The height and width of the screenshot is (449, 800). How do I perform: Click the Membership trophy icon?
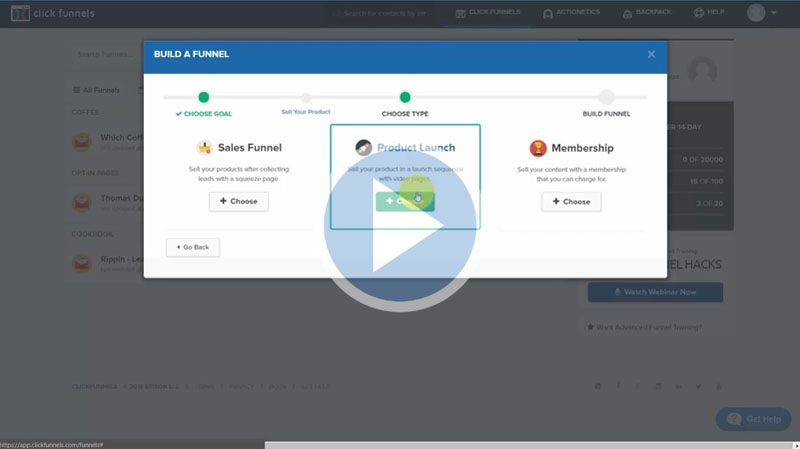pos(536,147)
